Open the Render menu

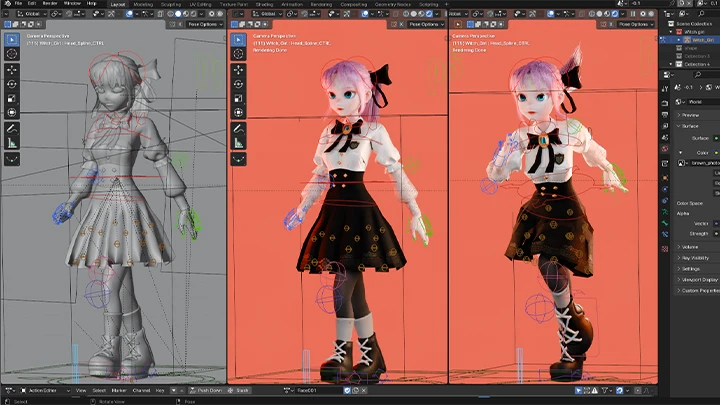click(x=50, y=3)
